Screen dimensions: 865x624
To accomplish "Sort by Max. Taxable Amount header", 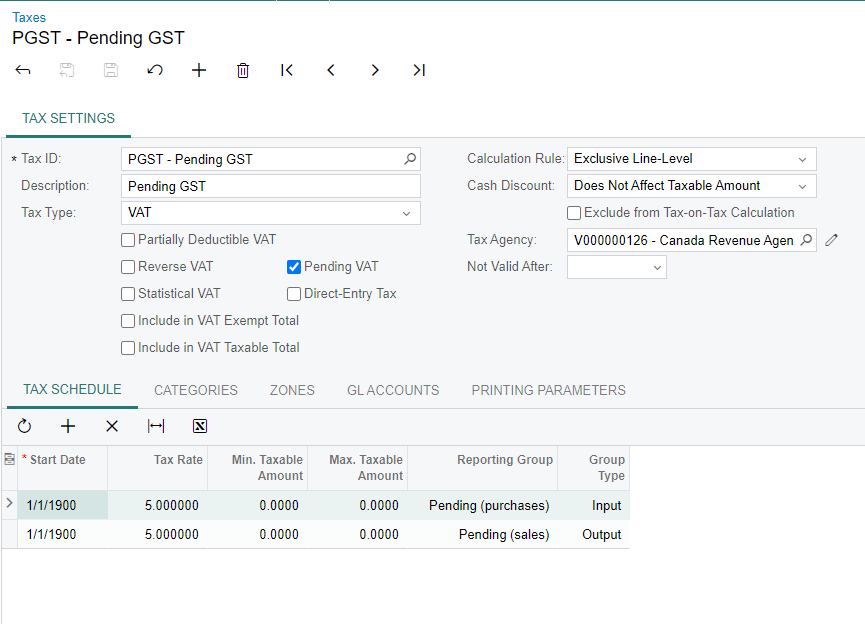I will (x=357, y=468).
